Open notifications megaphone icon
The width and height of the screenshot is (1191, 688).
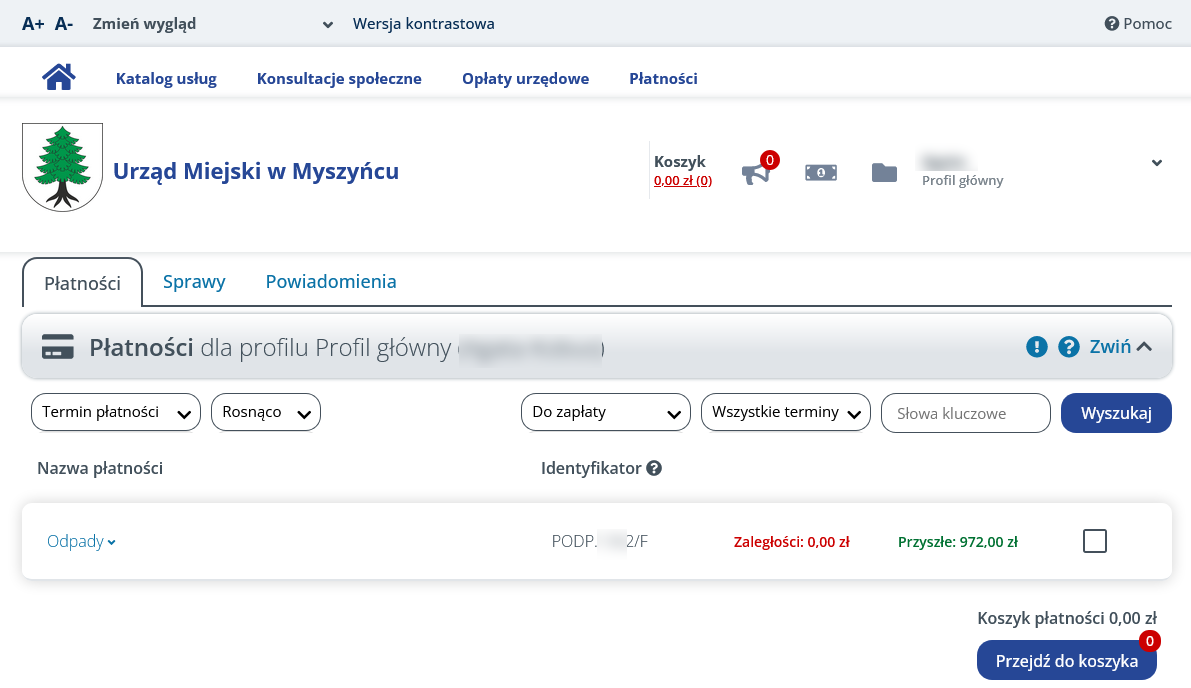[x=756, y=174]
